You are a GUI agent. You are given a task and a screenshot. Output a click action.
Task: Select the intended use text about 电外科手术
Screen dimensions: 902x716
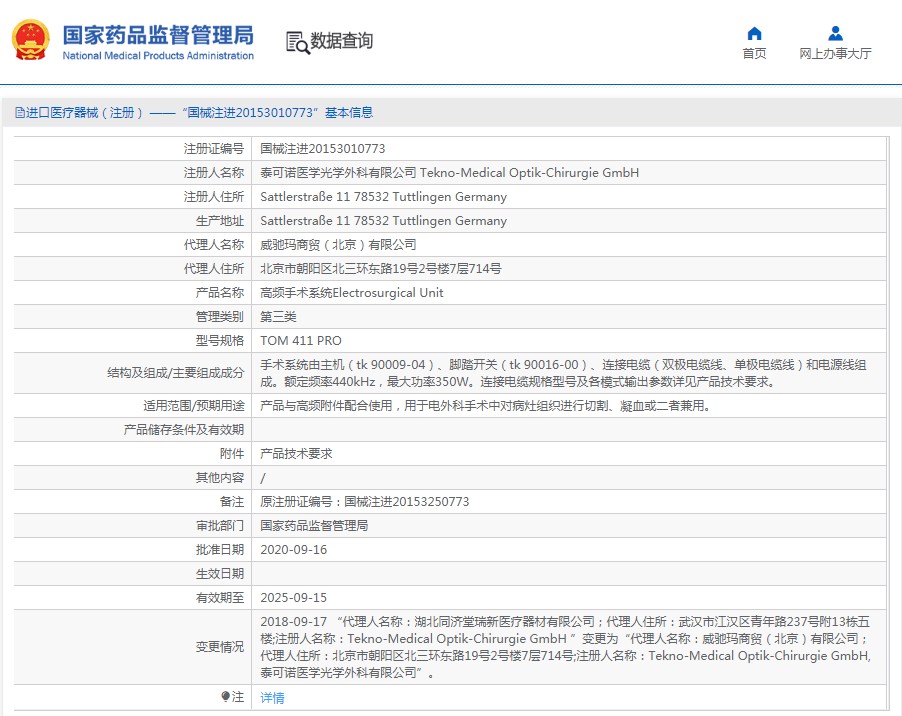coord(487,406)
